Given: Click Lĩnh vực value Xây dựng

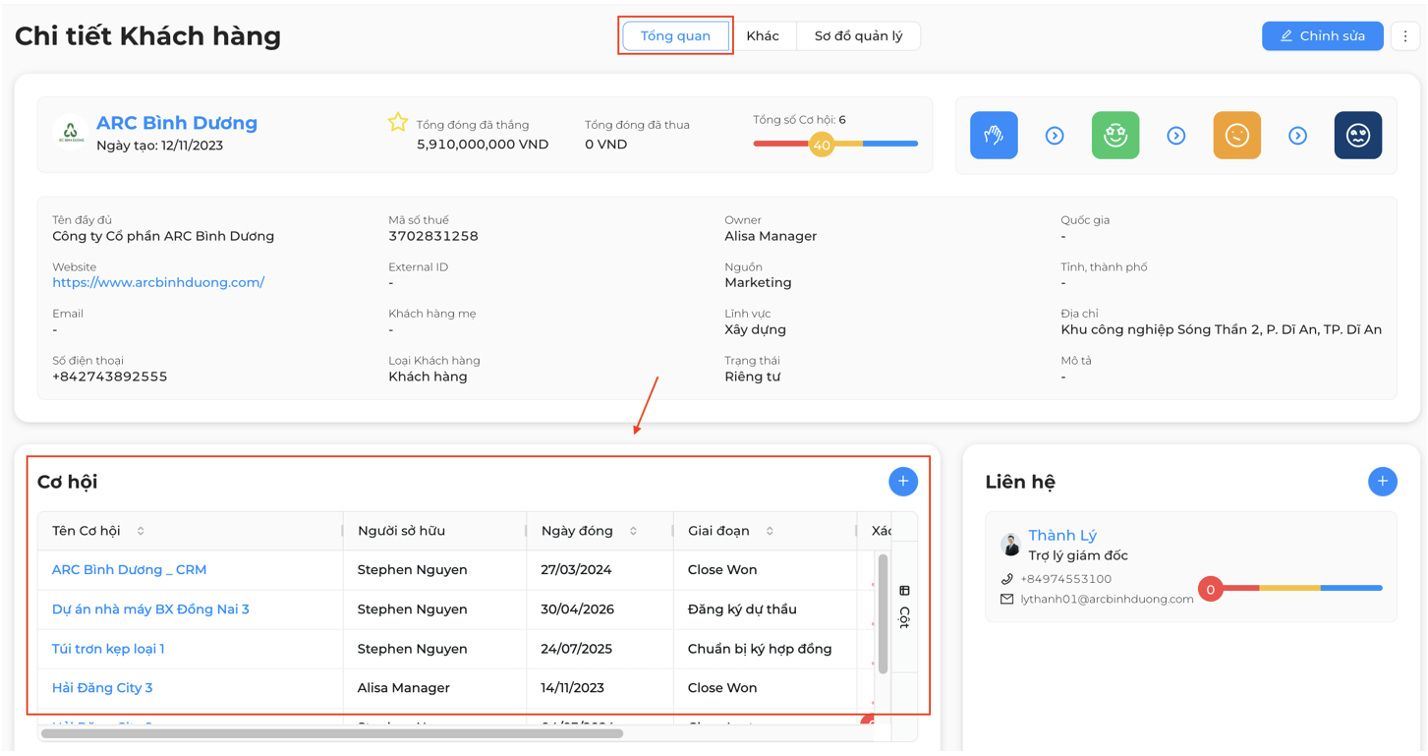Looking at the screenshot, I should (x=755, y=330).
